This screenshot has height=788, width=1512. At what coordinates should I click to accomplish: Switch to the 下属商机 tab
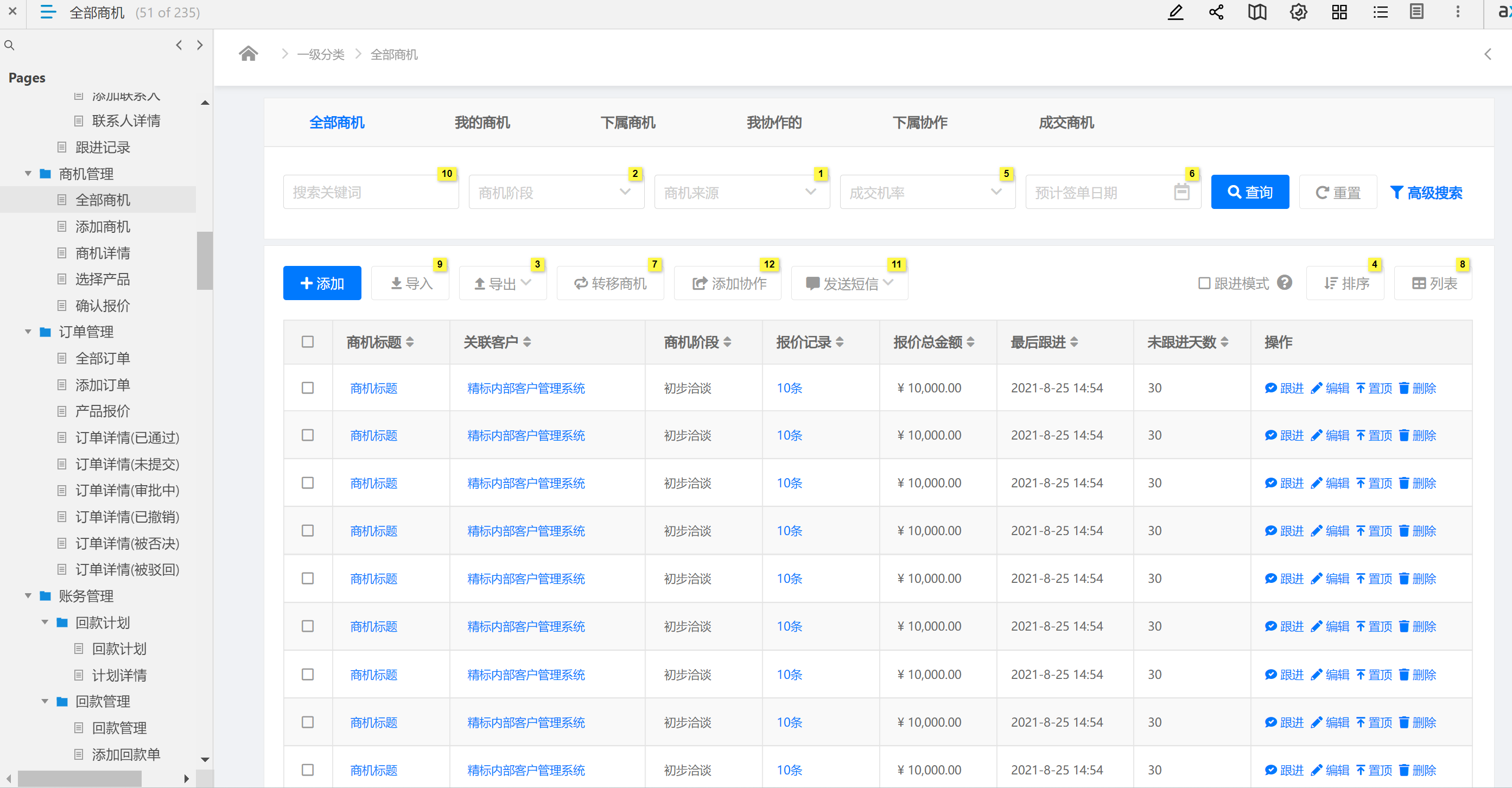(628, 123)
